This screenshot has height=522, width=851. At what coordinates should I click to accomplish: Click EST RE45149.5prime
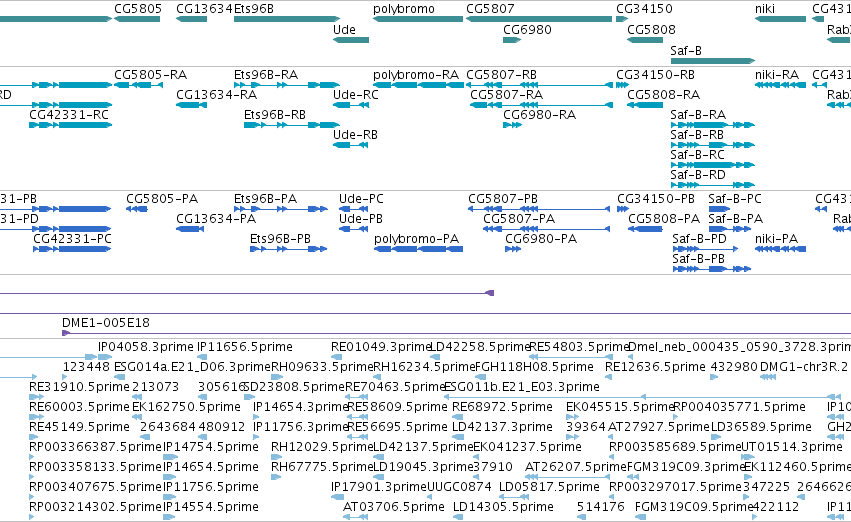tap(79, 427)
